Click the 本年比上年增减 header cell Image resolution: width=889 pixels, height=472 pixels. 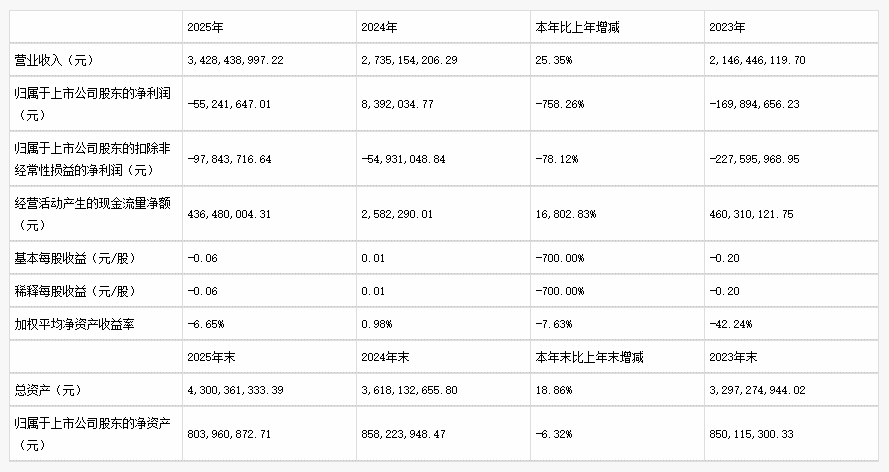578,27
